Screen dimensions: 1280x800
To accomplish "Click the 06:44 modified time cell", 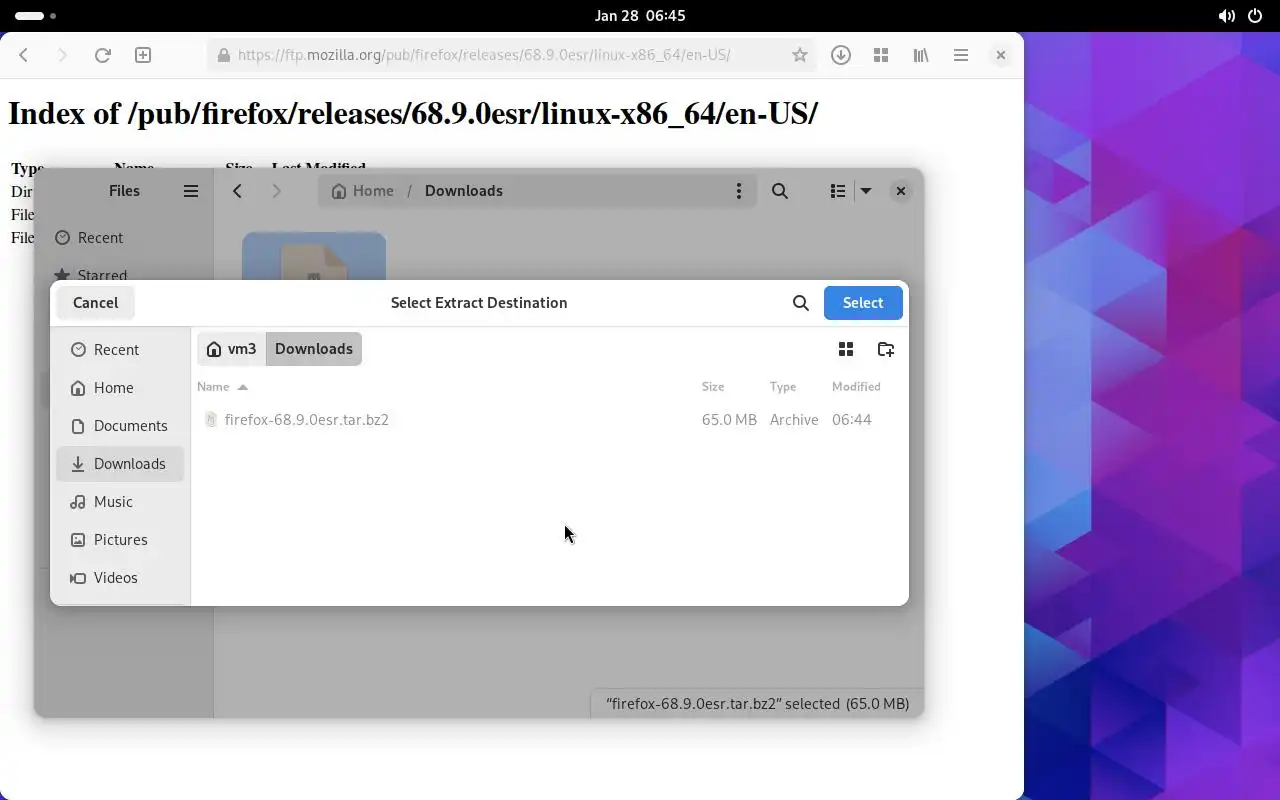I will [x=852, y=420].
